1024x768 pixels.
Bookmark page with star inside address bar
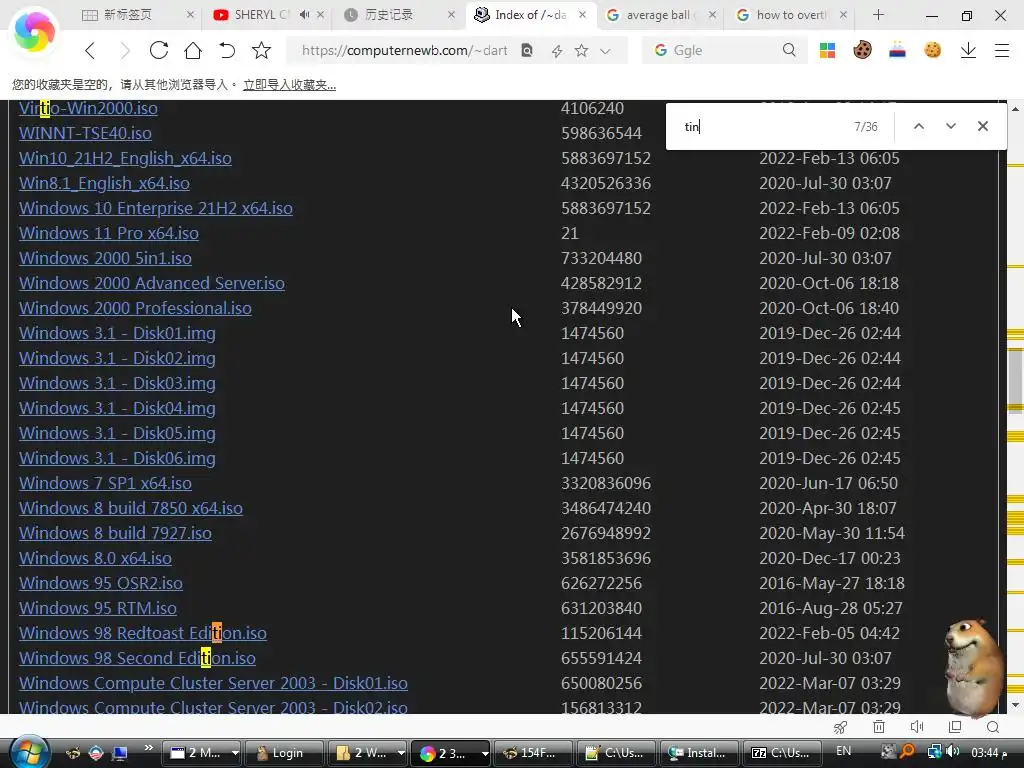click(x=581, y=50)
